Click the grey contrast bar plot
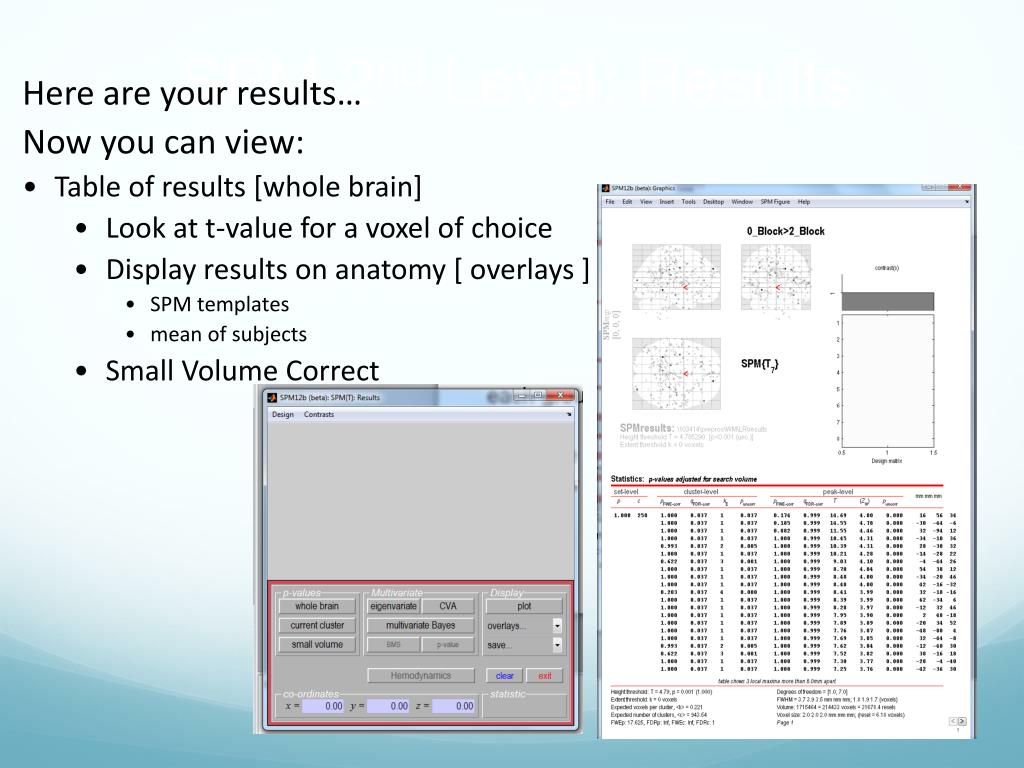This screenshot has width=1024, height=768. point(888,300)
